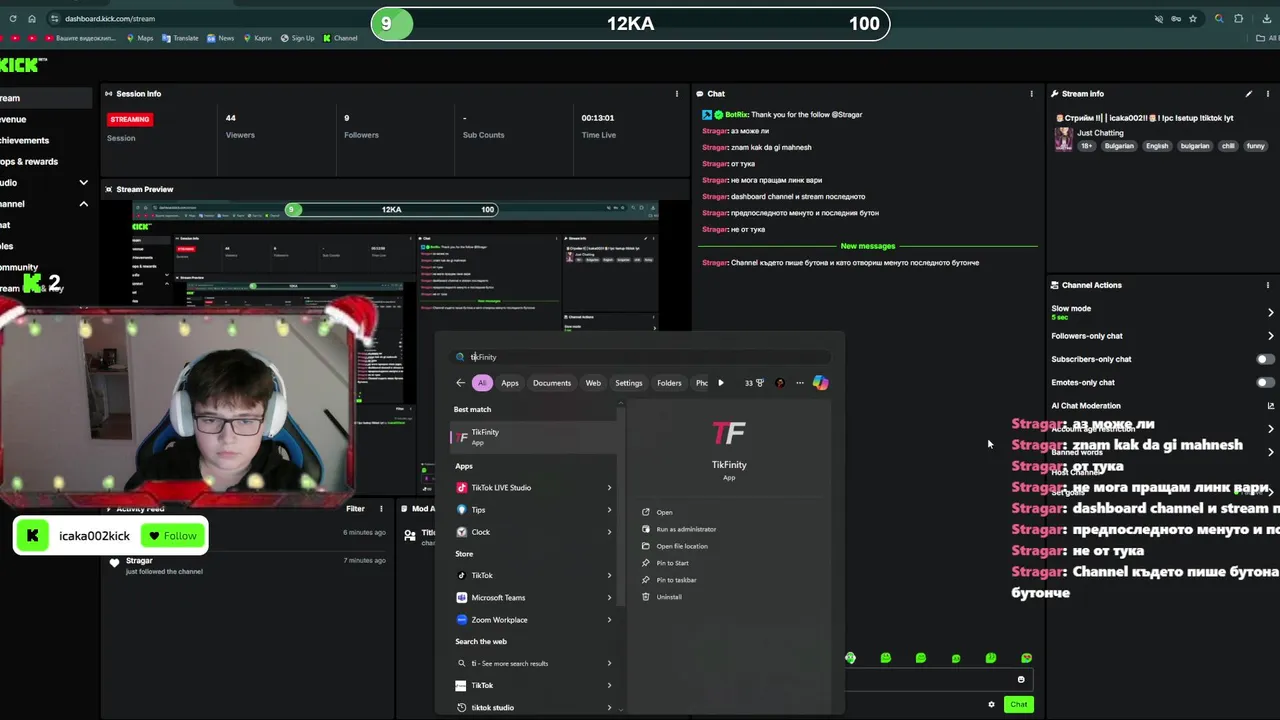Image resolution: width=1280 pixels, height=720 pixels.
Task: Click the Kick logo
Action: (x=20, y=65)
